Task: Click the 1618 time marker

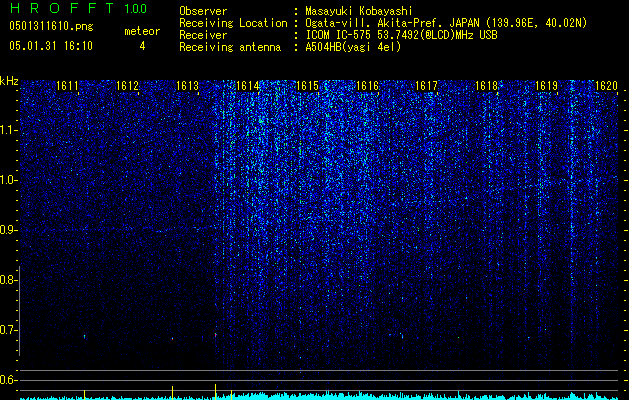Action: [x=486, y=86]
